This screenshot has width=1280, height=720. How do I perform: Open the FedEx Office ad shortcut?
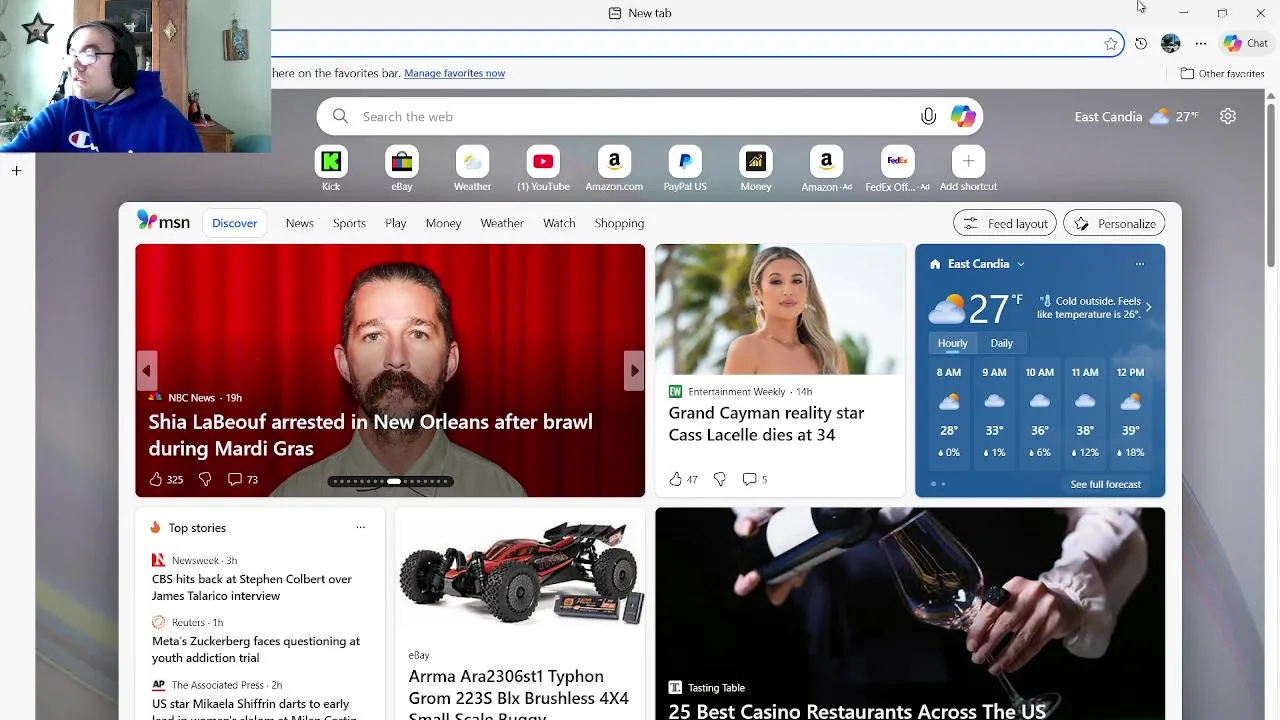pos(897,168)
